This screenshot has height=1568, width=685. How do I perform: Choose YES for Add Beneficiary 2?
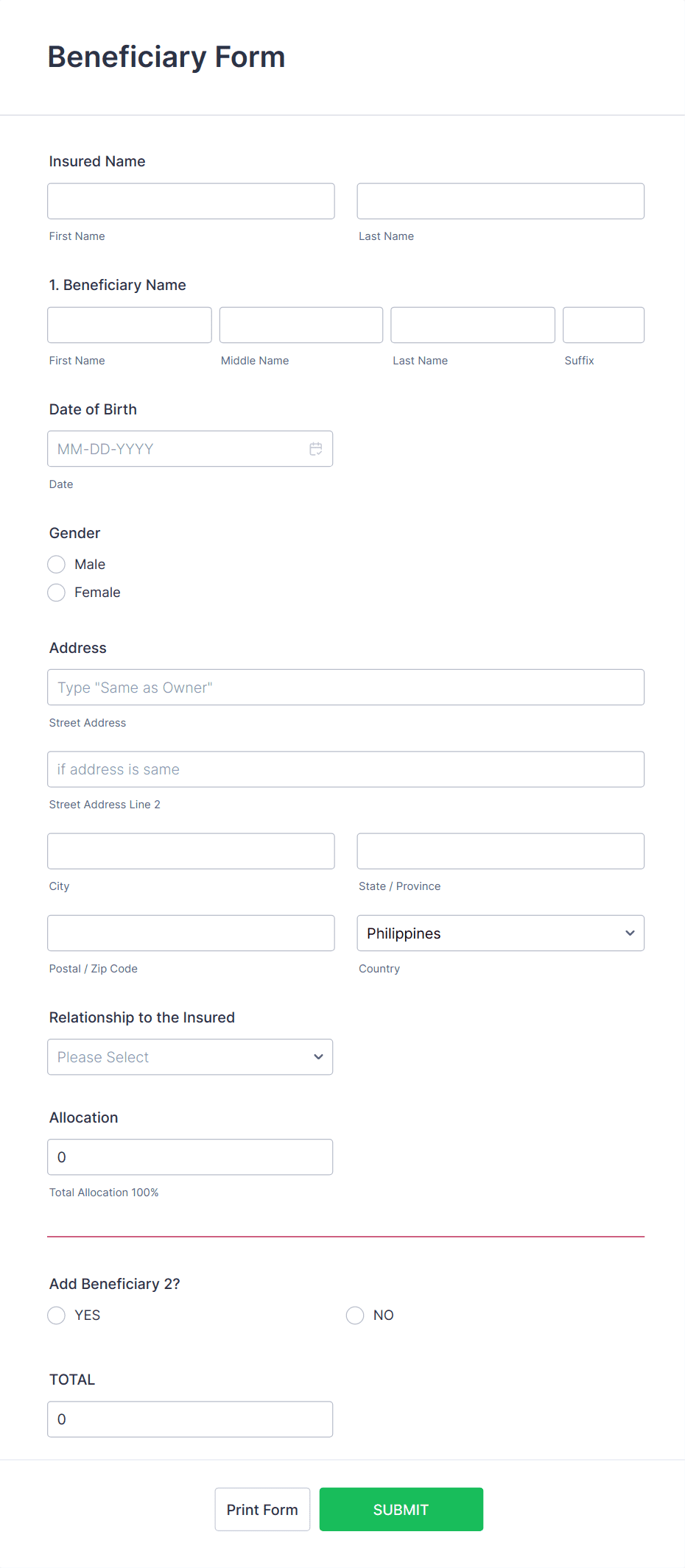[x=56, y=1315]
